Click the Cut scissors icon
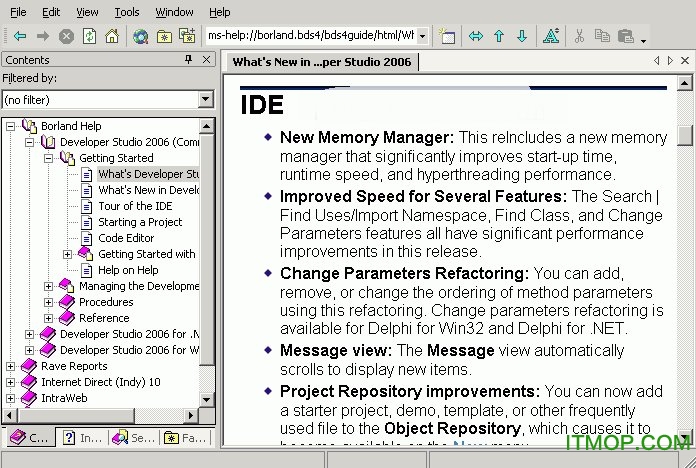The height and width of the screenshot is (468, 696). (x=579, y=36)
